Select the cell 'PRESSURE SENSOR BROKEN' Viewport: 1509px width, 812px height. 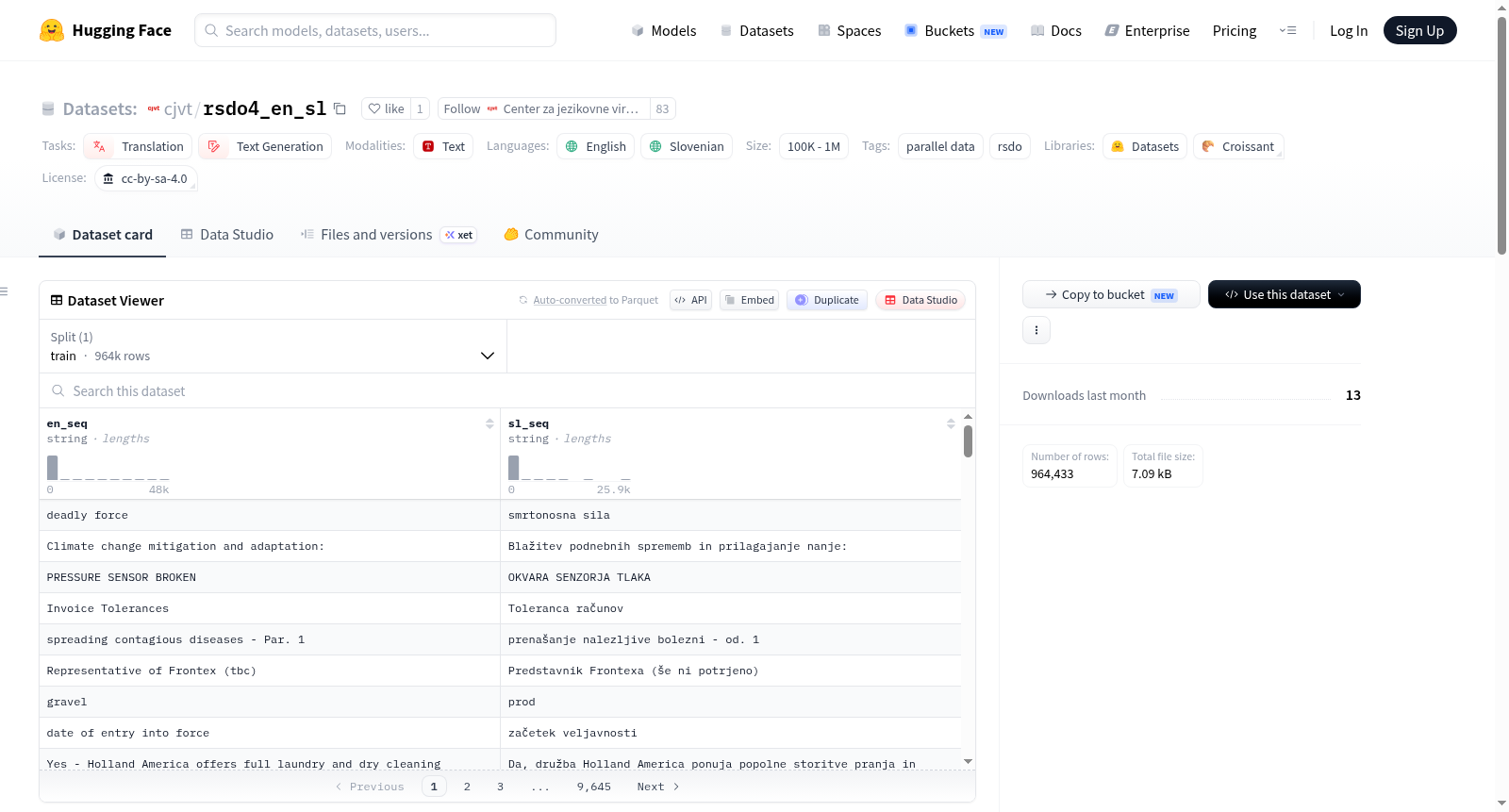point(270,577)
